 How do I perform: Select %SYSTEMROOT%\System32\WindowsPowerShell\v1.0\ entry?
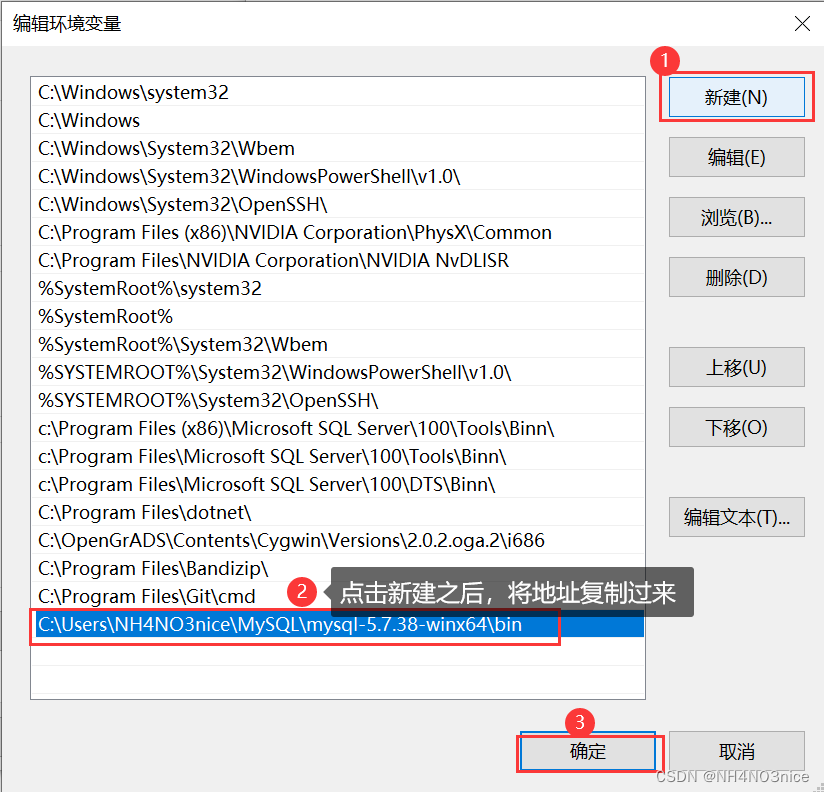pyautogui.click(x=338, y=372)
